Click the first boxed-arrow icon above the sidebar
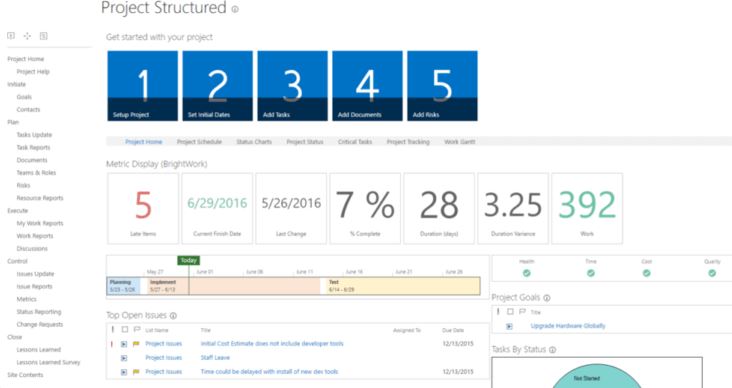The image size is (732, 388). [11, 36]
